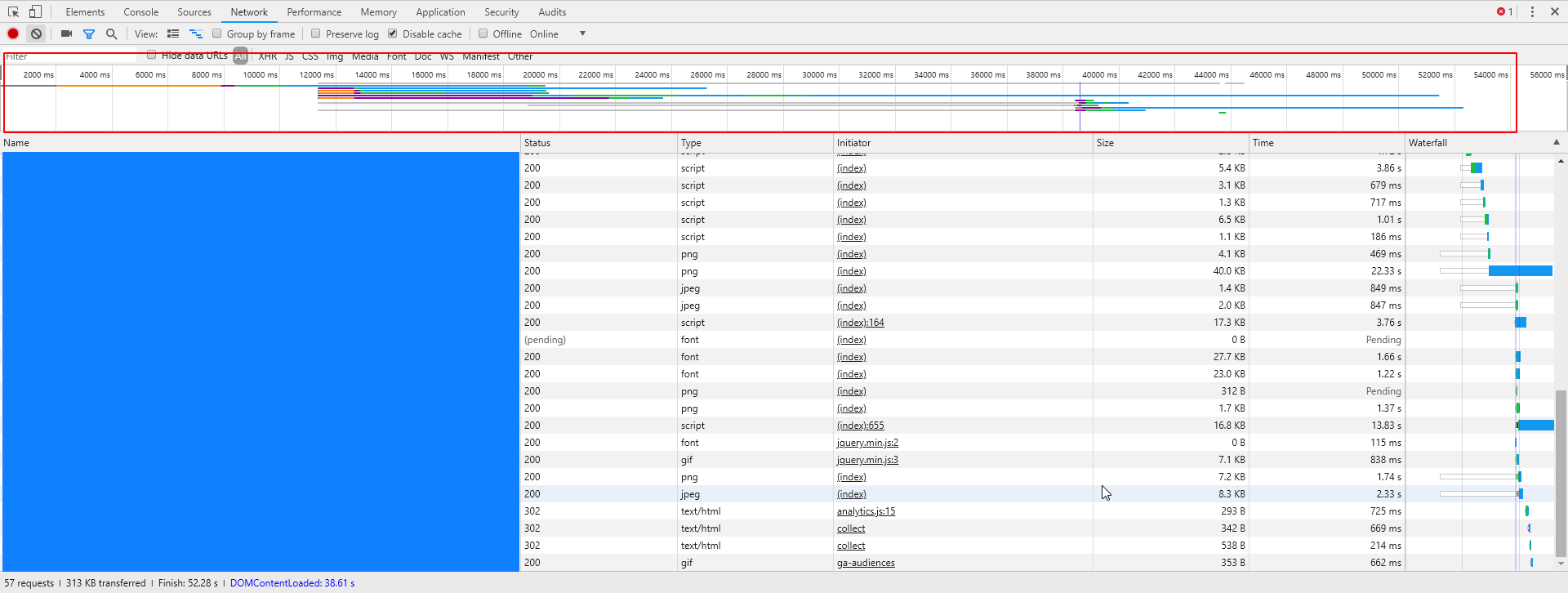The height and width of the screenshot is (593, 1568).
Task: Filter requests by XHR type
Action: pos(268,56)
